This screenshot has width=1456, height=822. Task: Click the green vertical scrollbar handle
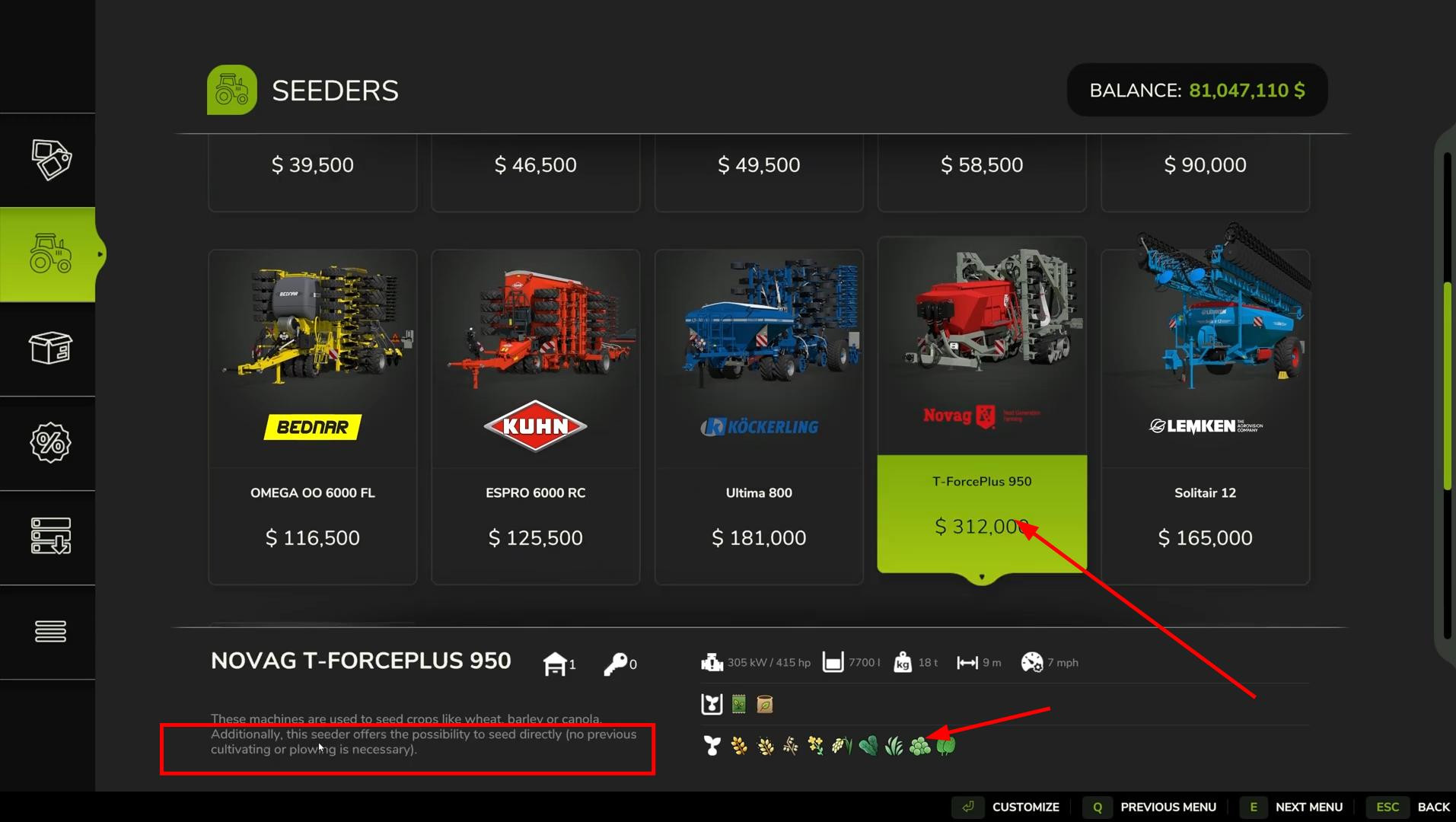point(1448,386)
